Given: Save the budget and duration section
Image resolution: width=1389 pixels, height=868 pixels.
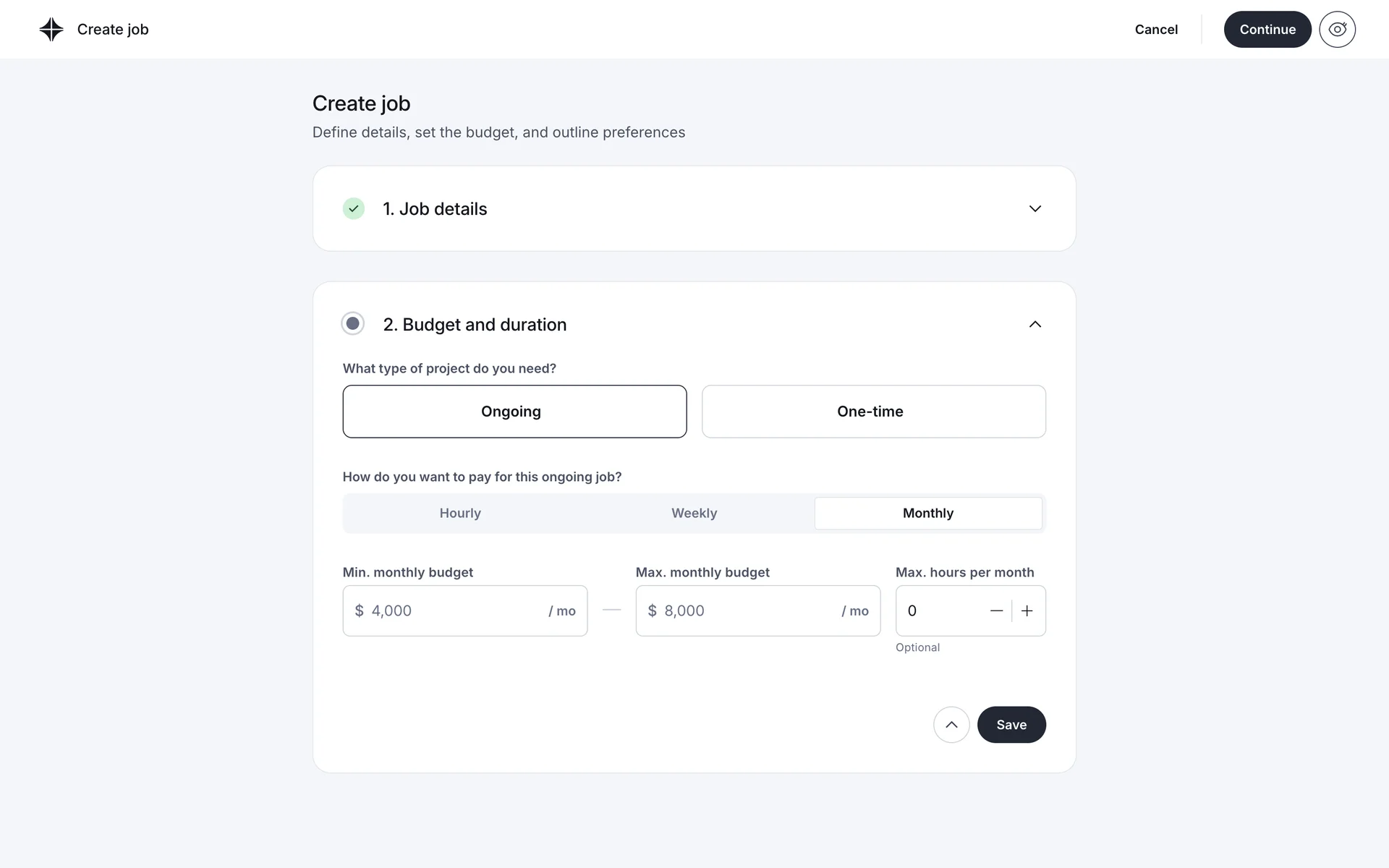Looking at the screenshot, I should [1011, 725].
